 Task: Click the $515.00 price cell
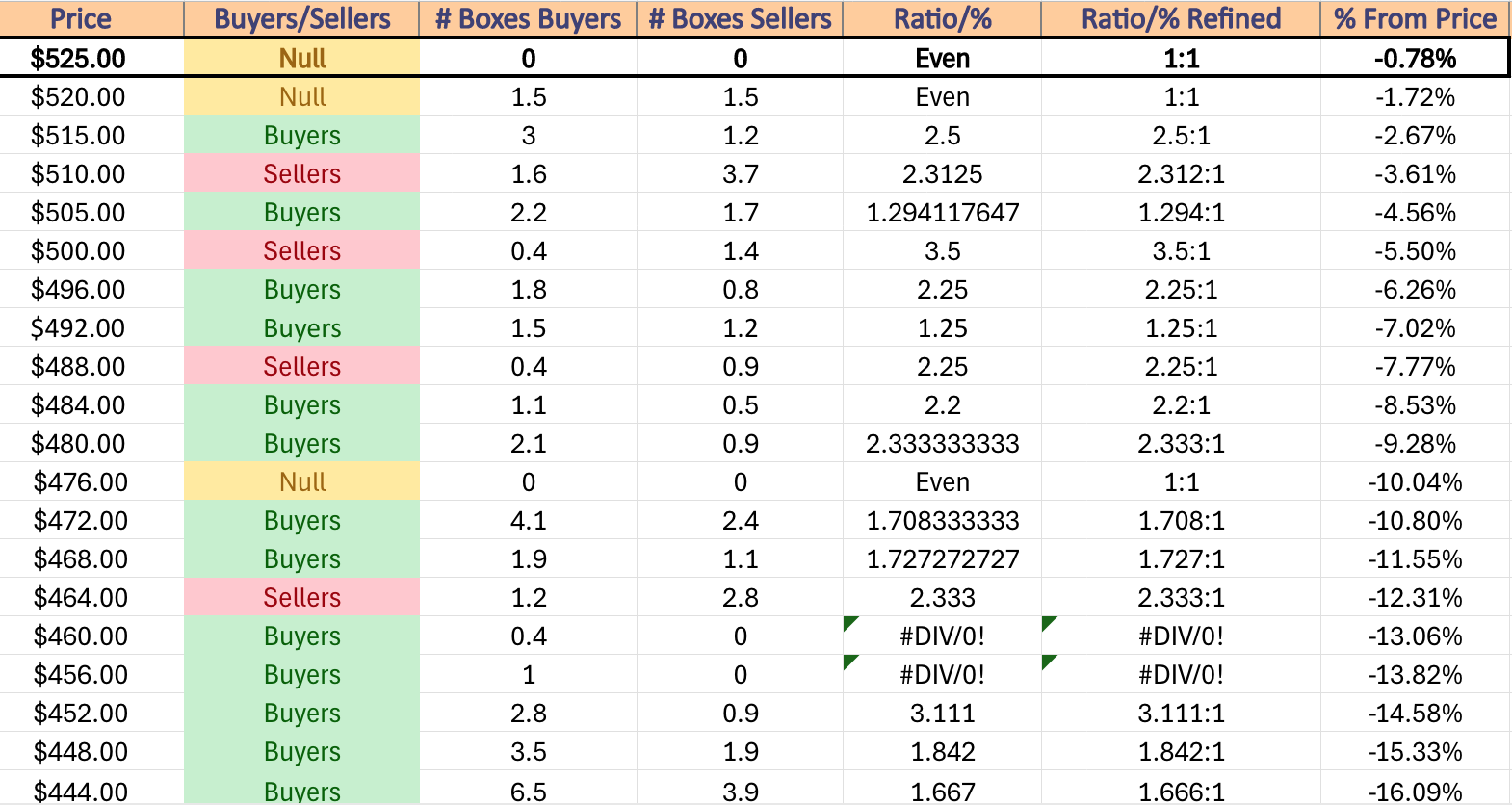[91, 135]
